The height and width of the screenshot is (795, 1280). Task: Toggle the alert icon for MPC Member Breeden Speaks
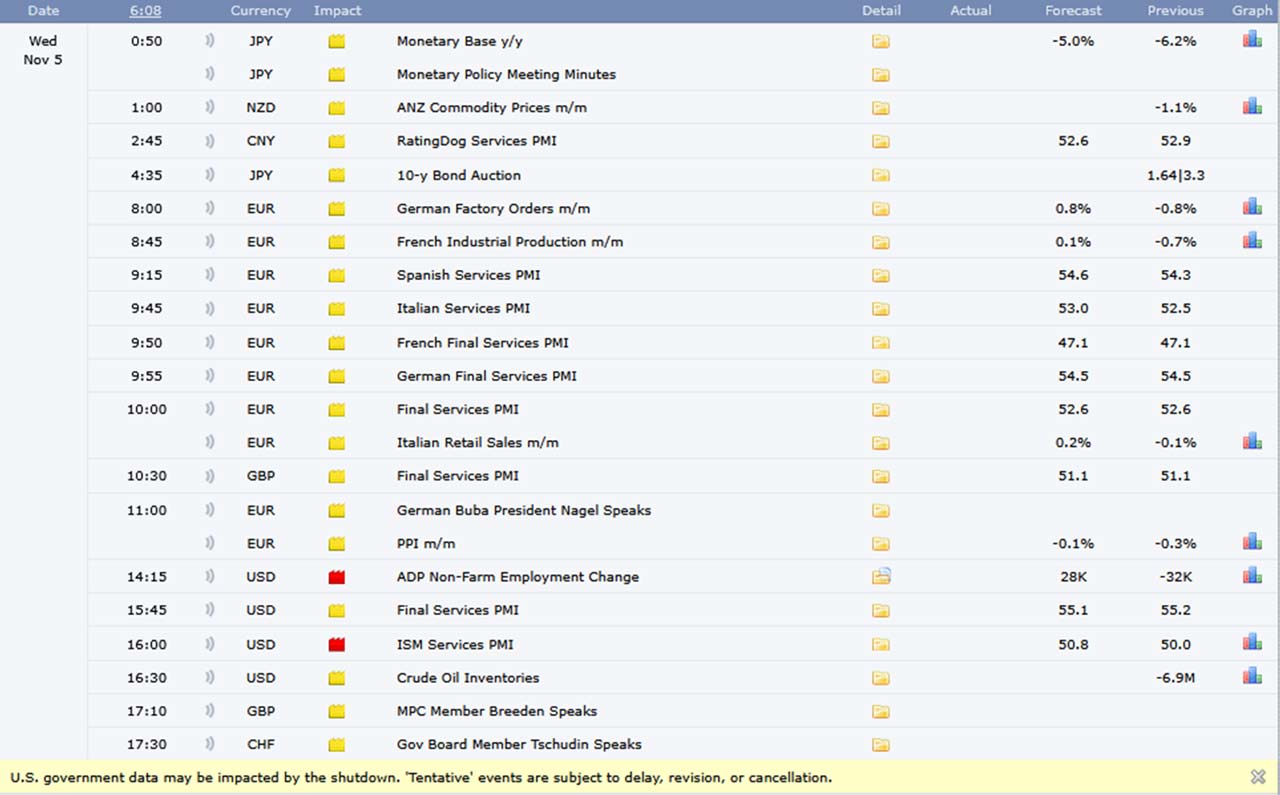[209, 711]
